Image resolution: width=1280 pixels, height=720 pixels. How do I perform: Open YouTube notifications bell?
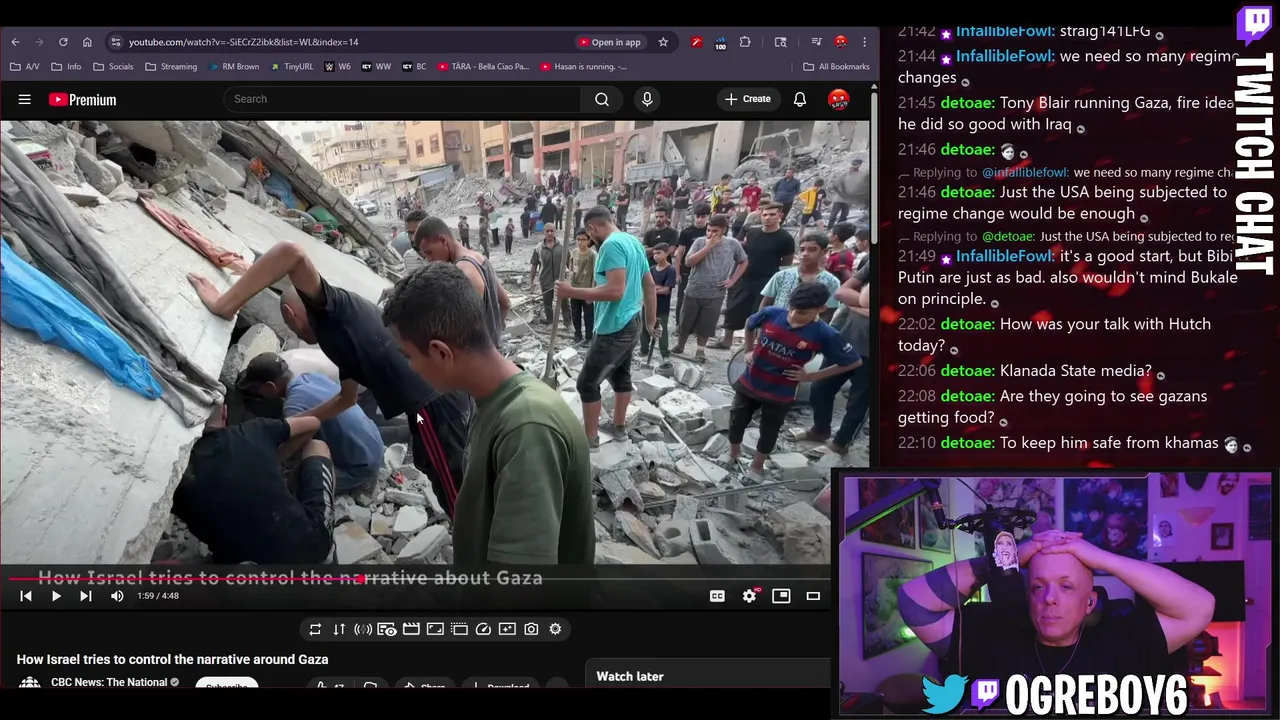pyautogui.click(x=800, y=99)
